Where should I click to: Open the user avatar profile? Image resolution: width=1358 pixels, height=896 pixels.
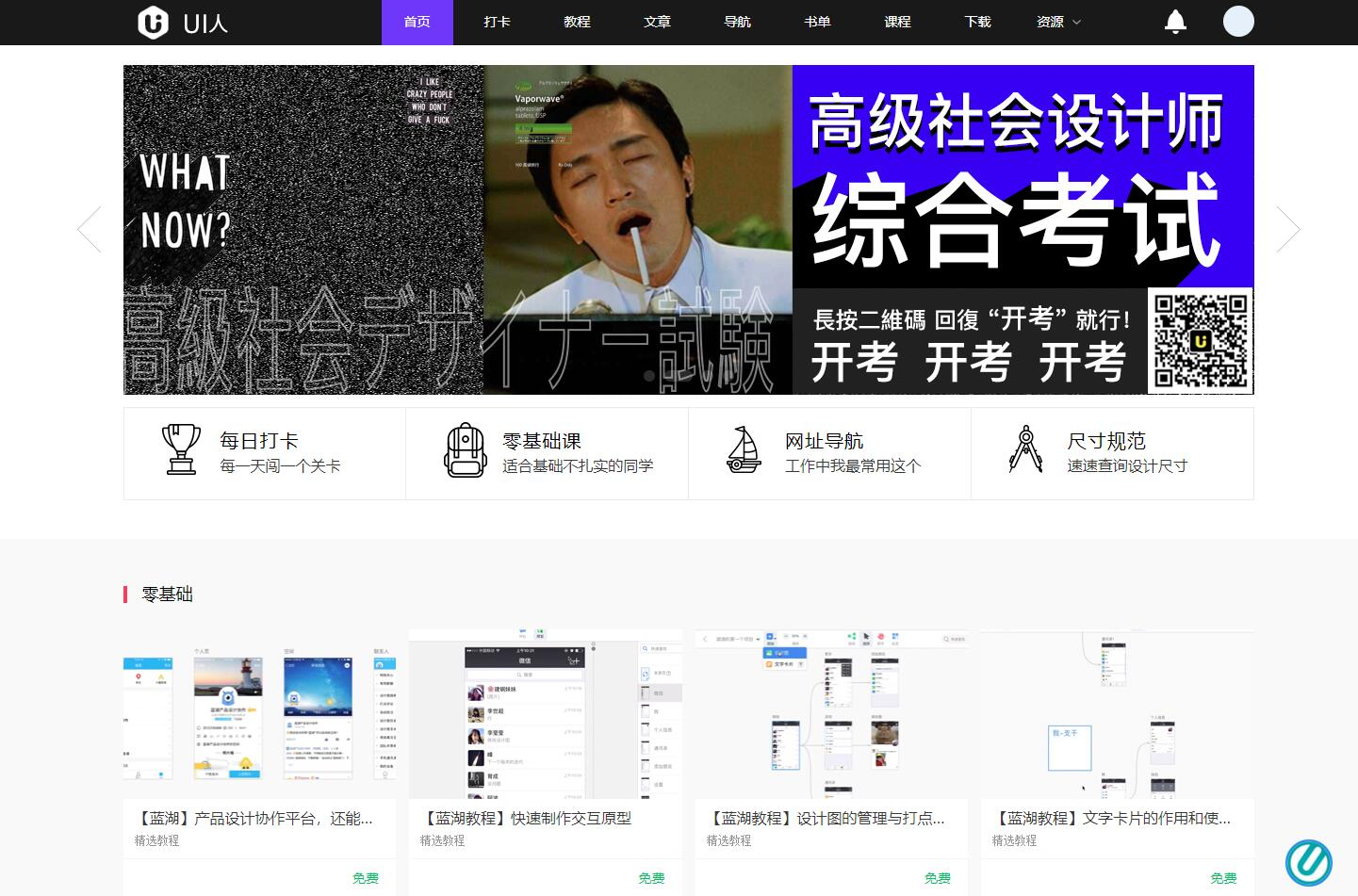pos(1238,22)
